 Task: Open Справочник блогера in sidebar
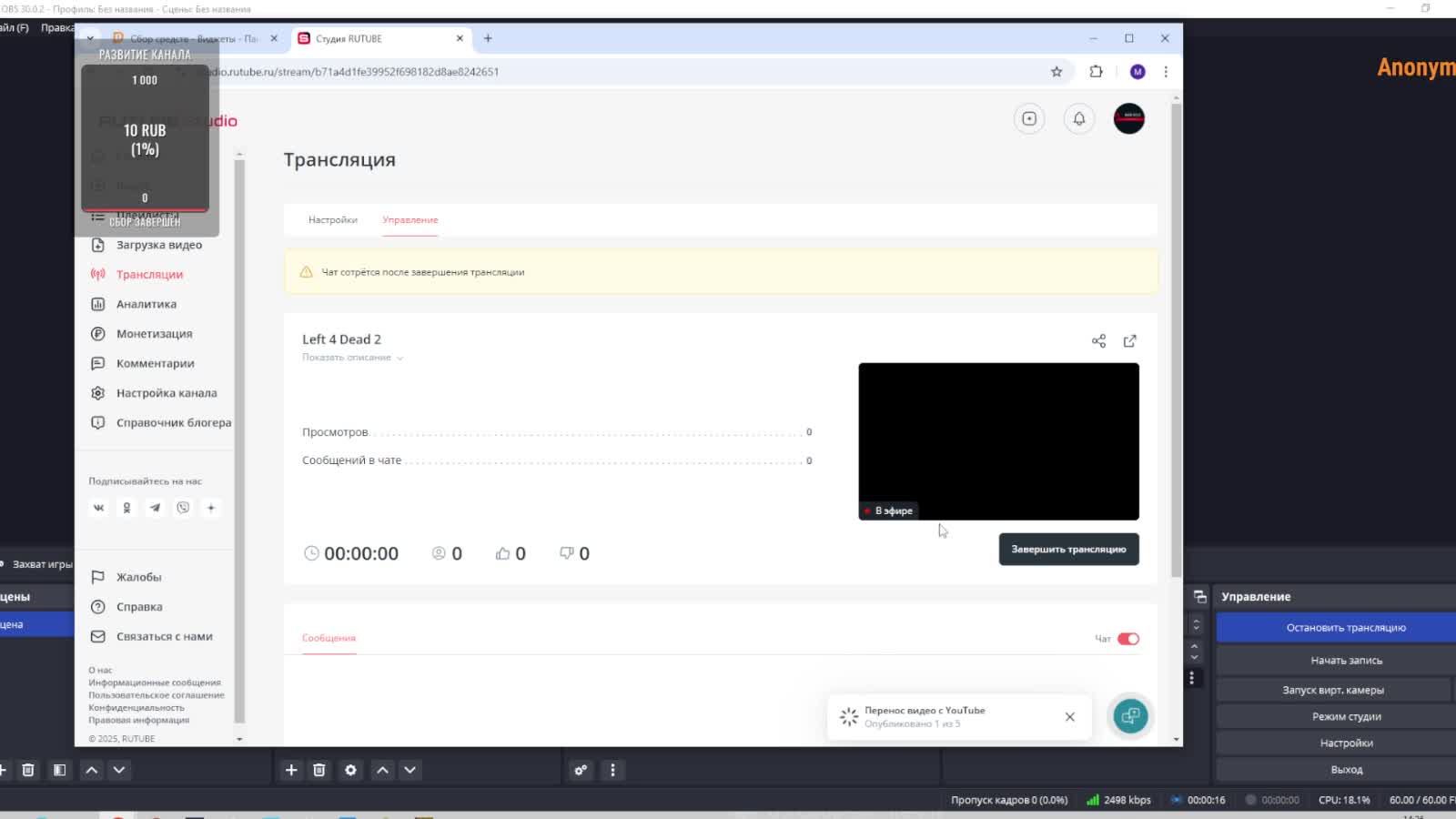[x=173, y=422]
